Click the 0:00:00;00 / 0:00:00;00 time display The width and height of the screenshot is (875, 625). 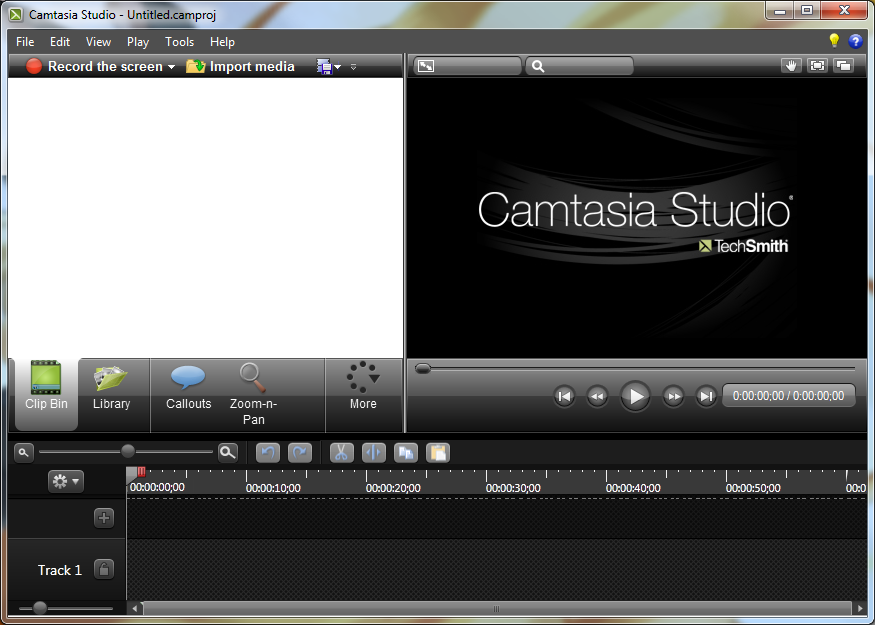tap(789, 396)
